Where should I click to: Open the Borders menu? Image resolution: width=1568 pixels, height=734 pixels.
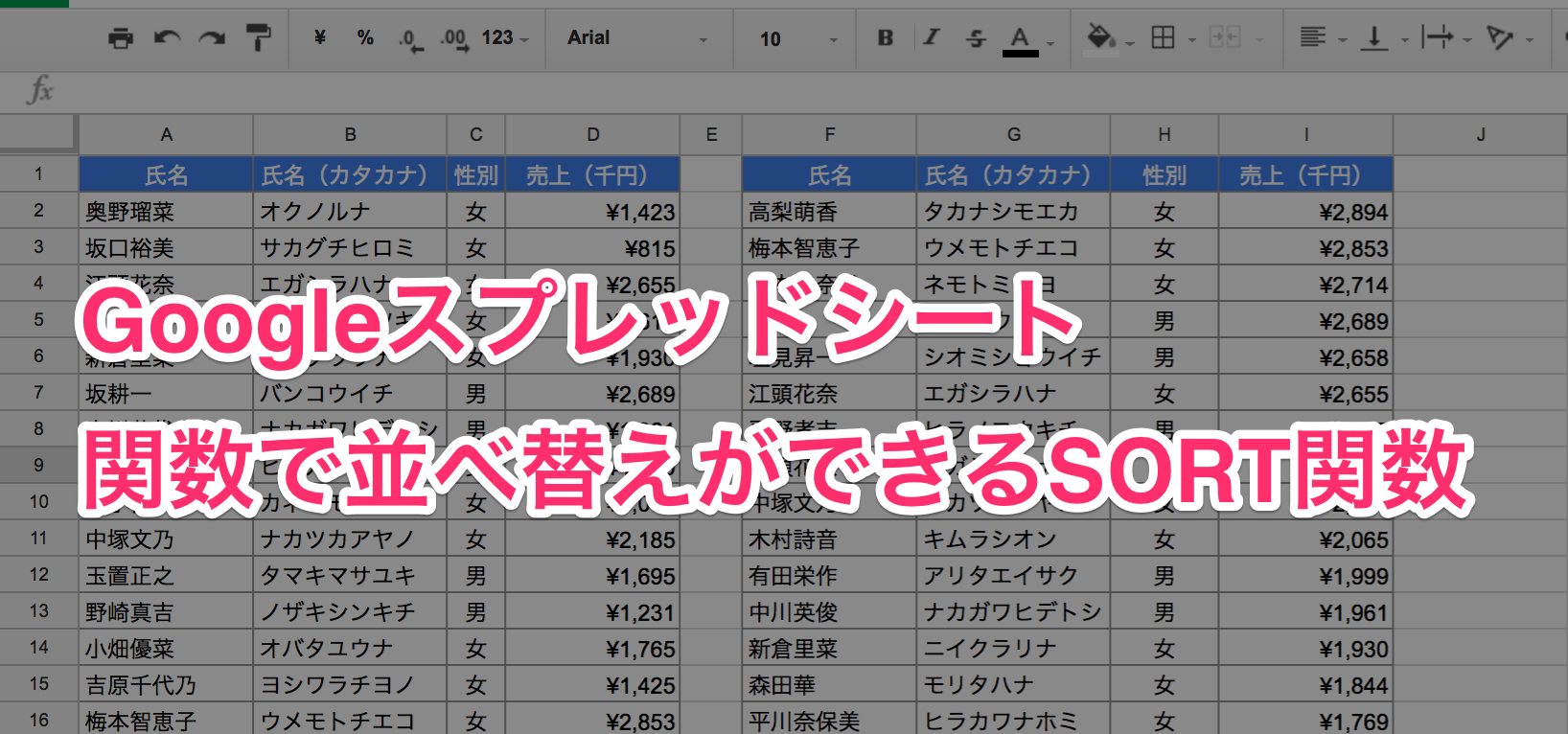(x=1163, y=38)
